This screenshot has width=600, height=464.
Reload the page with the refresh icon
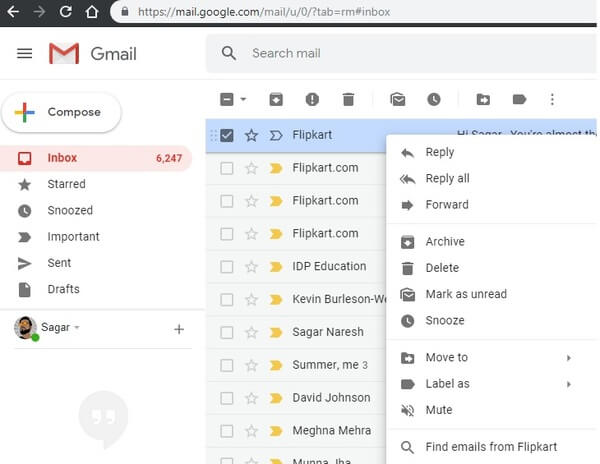click(x=65, y=11)
